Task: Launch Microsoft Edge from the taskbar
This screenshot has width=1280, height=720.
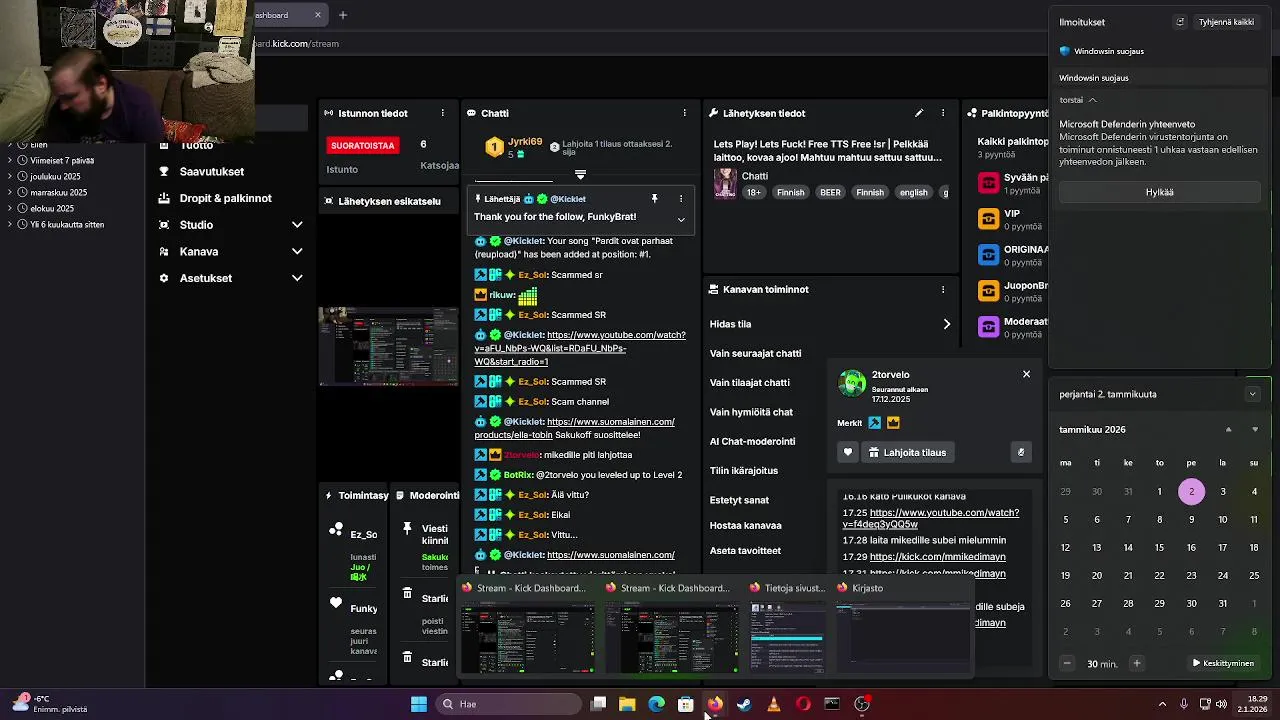Action: pyautogui.click(x=656, y=704)
